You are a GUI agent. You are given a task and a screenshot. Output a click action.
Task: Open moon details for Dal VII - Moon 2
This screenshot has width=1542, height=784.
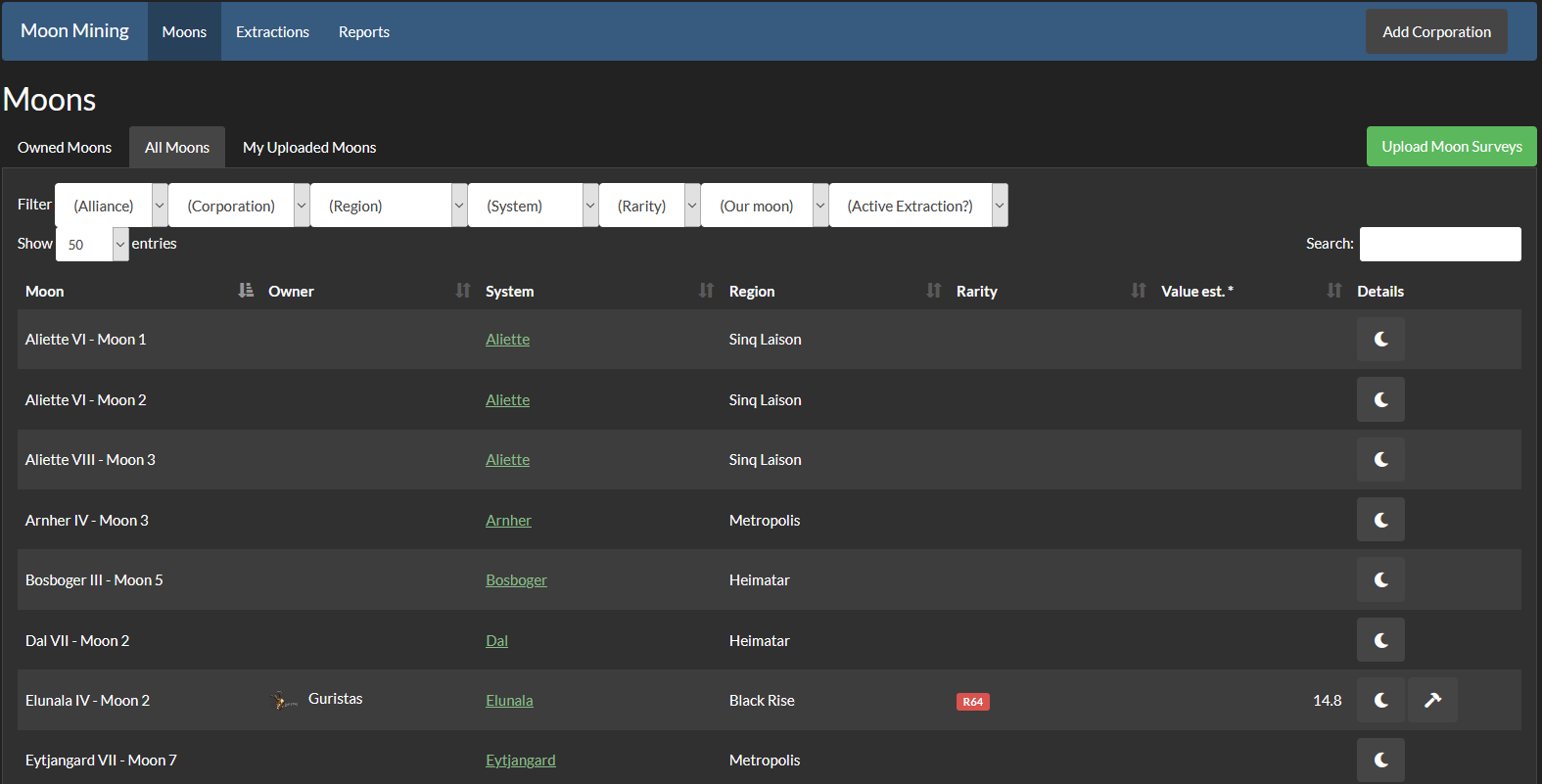click(x=1380, y=640)
